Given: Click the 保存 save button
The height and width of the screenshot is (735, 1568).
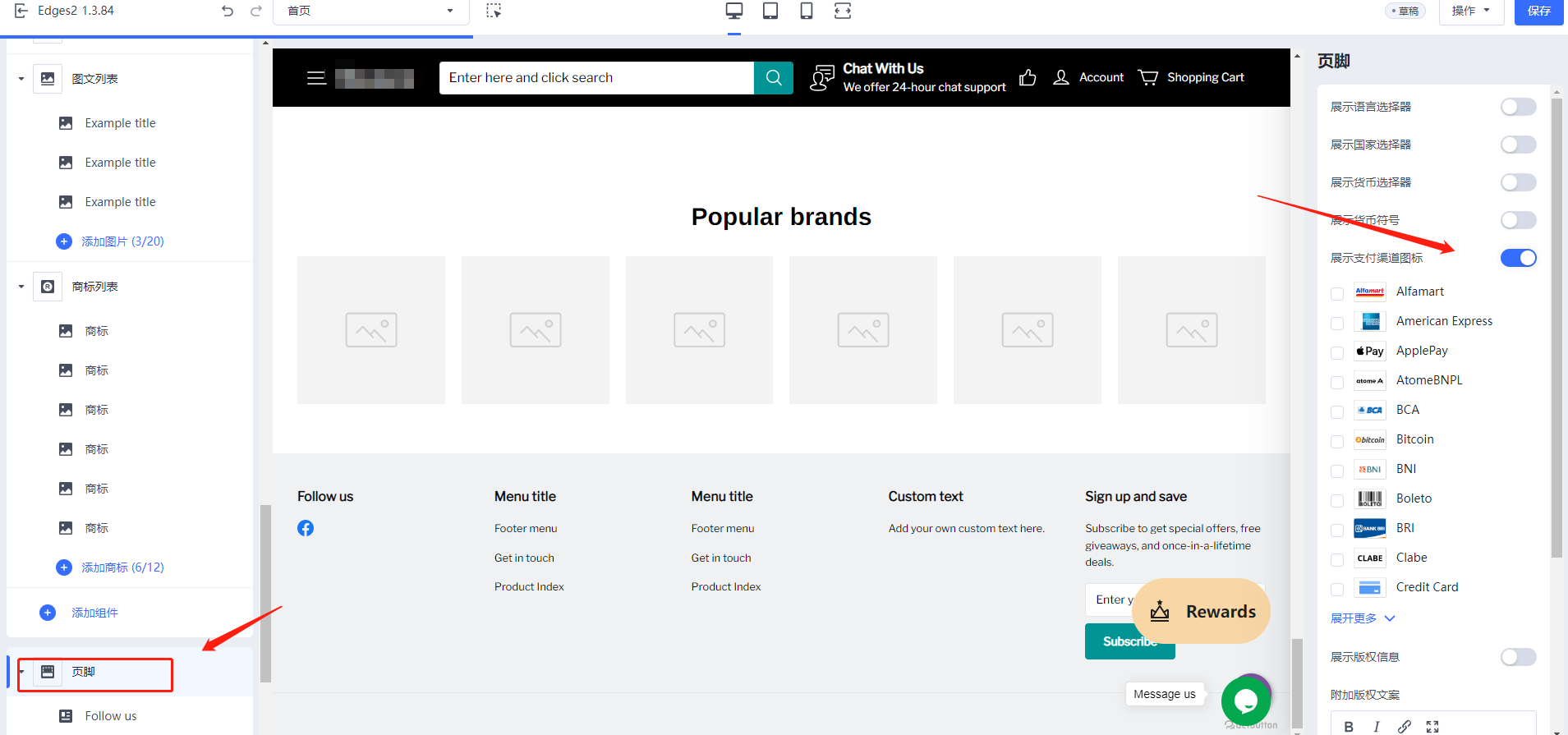Looking at the screenshot, I should tap(1538, 11).
